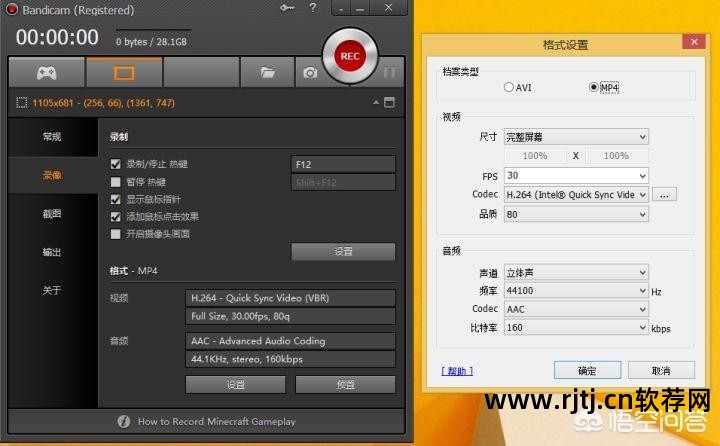The image size is (720, 446).
Task: Open the FPS dropdown showing 30
Action: (x=576, y=175)
